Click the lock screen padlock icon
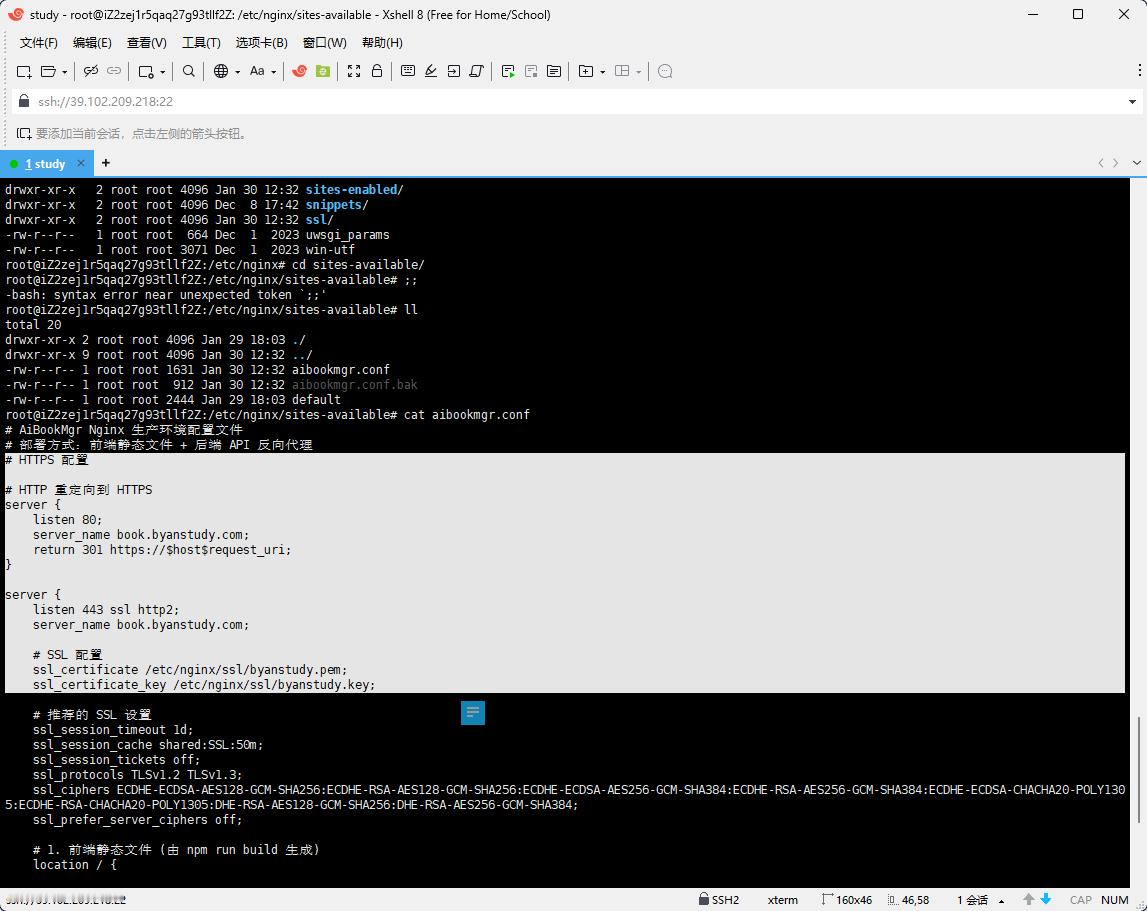Viewport: 1147px width, 911px height. pos(377,71)
